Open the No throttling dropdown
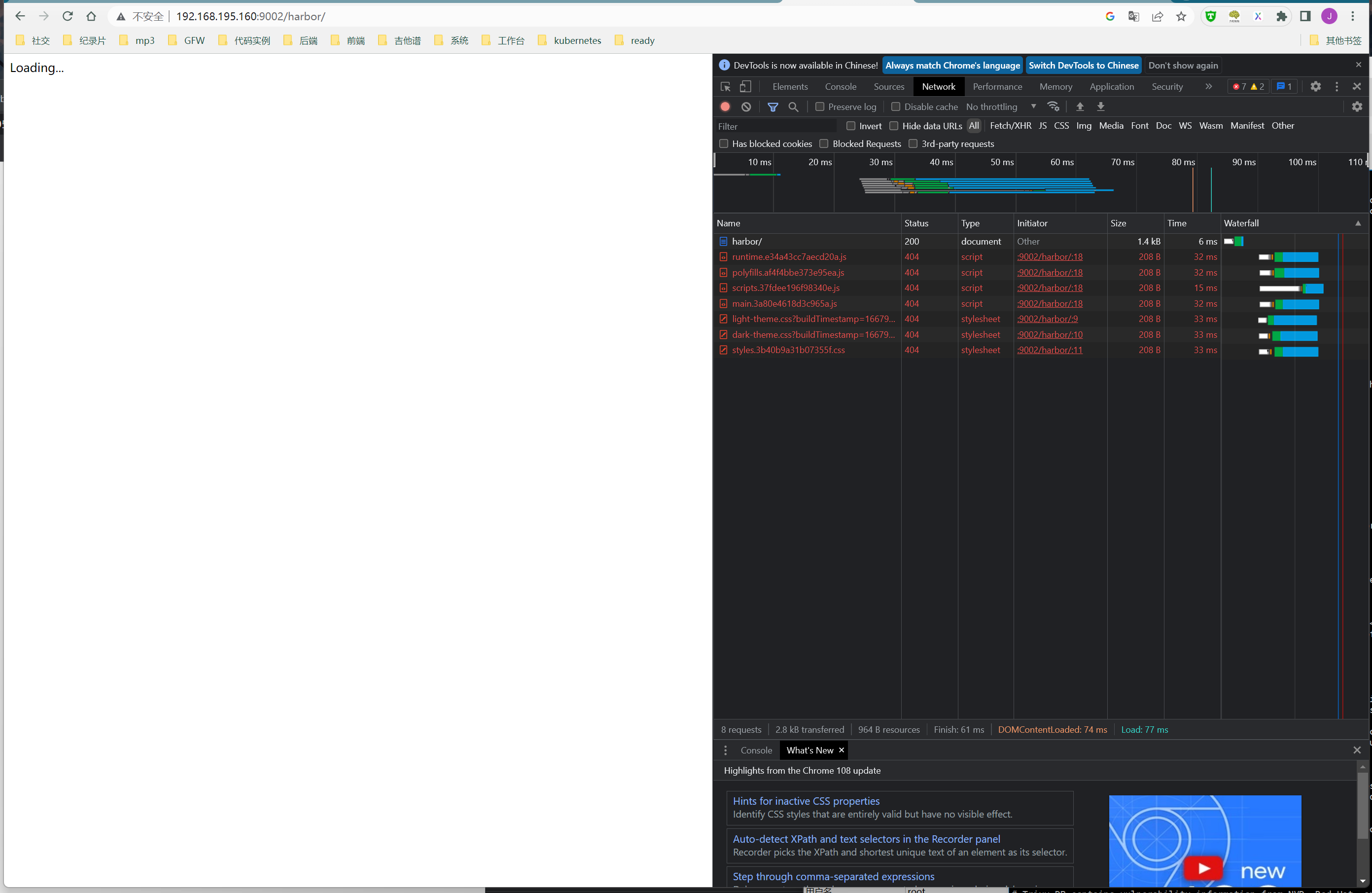Image resolution: width=1372 pixels, height=893 pixels. [1001, 107]
